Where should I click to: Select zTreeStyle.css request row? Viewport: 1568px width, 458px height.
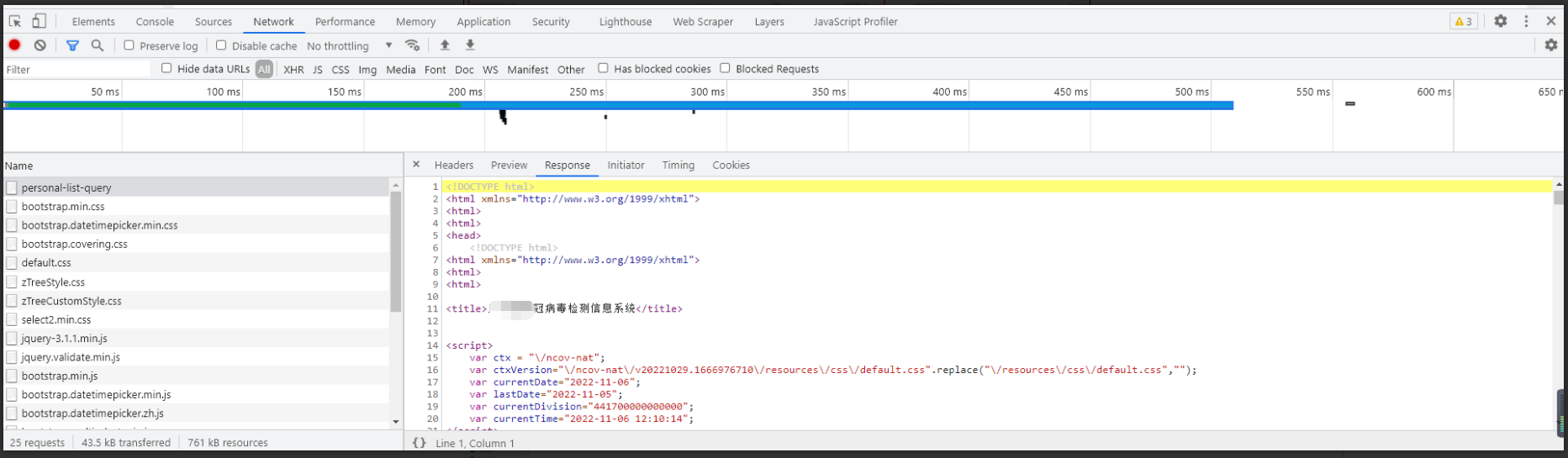tap(197, 282)
